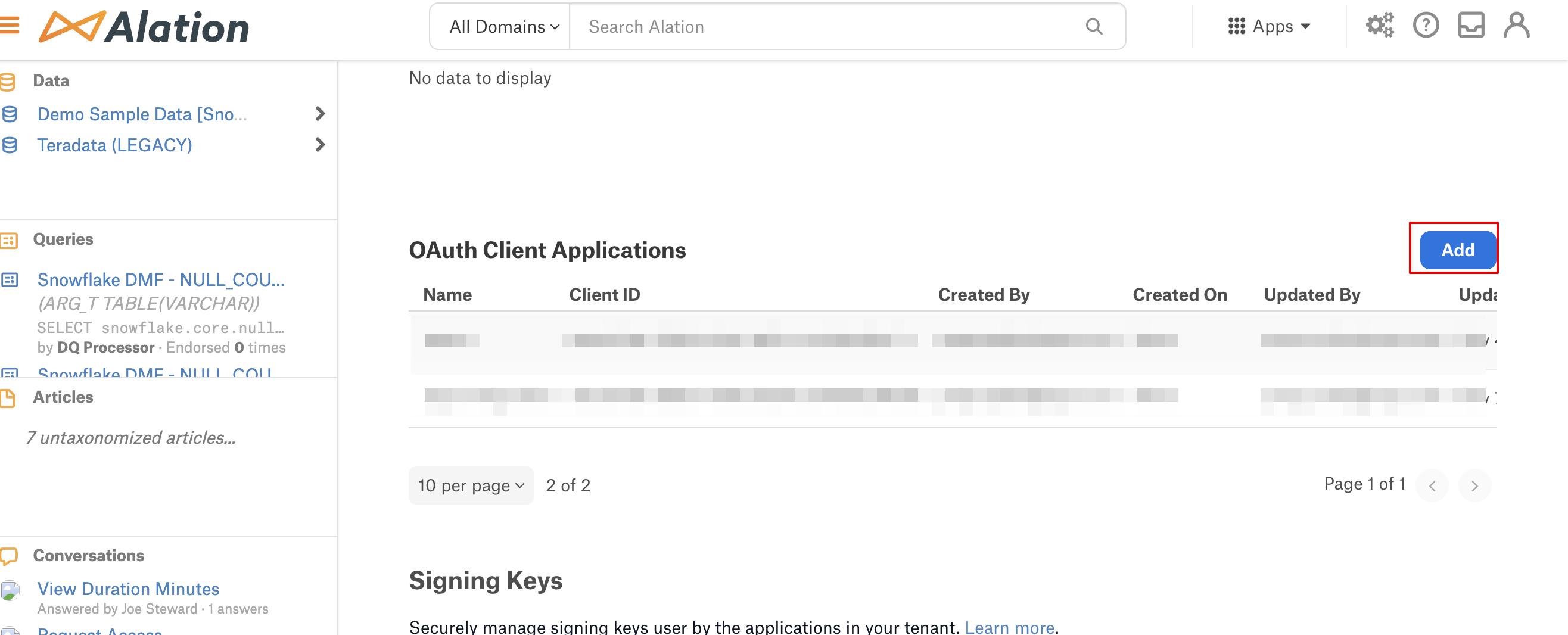Screen dimensions: 1568x635
Task: Type in the Search Alation field
Action: click(x=828, y=27)
